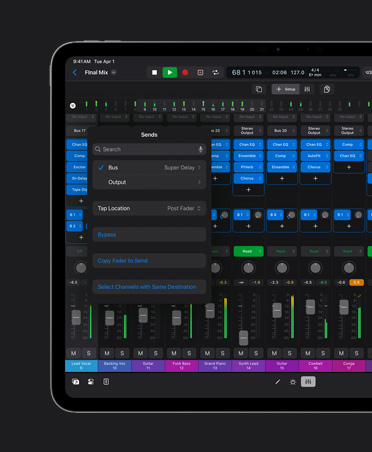Select the Backing Vox channel label
The width and height of the screenshot is (372, 452).
[115, 366]
